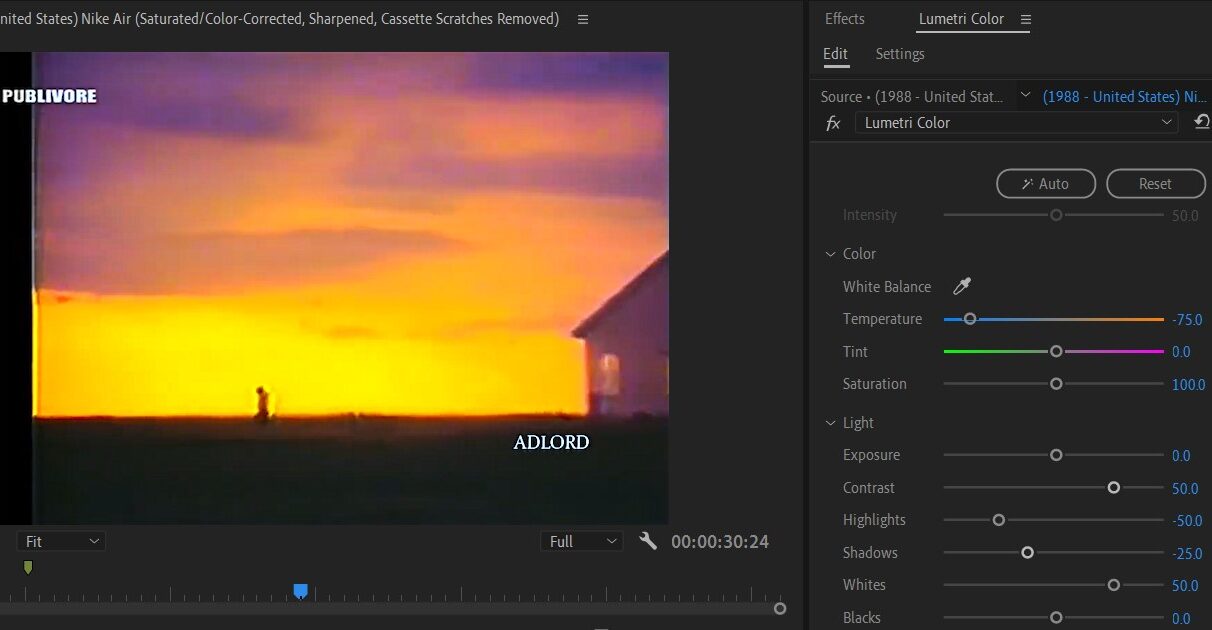1212x630 pixels.
Task: Open the Fit zoom level dropdown
Action: tap(61, 541)
